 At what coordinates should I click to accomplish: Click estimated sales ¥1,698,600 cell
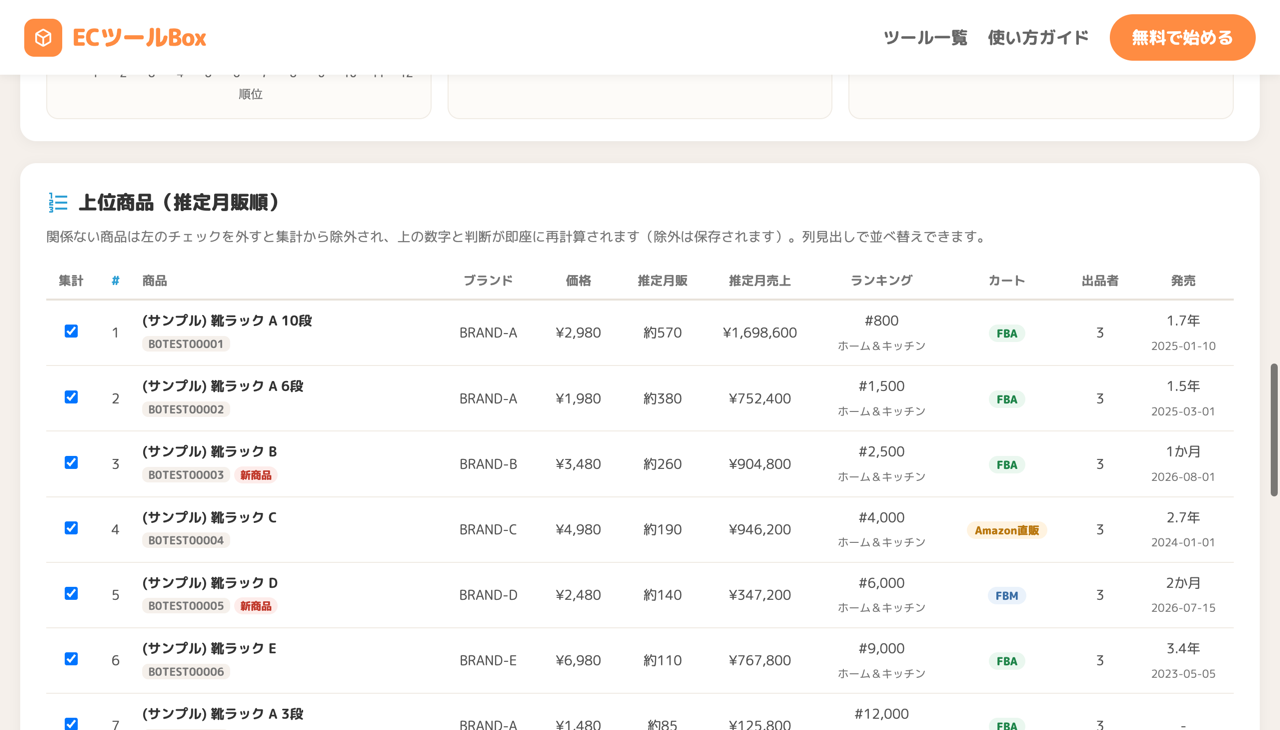pyautogui.click(x=760, y=333)
